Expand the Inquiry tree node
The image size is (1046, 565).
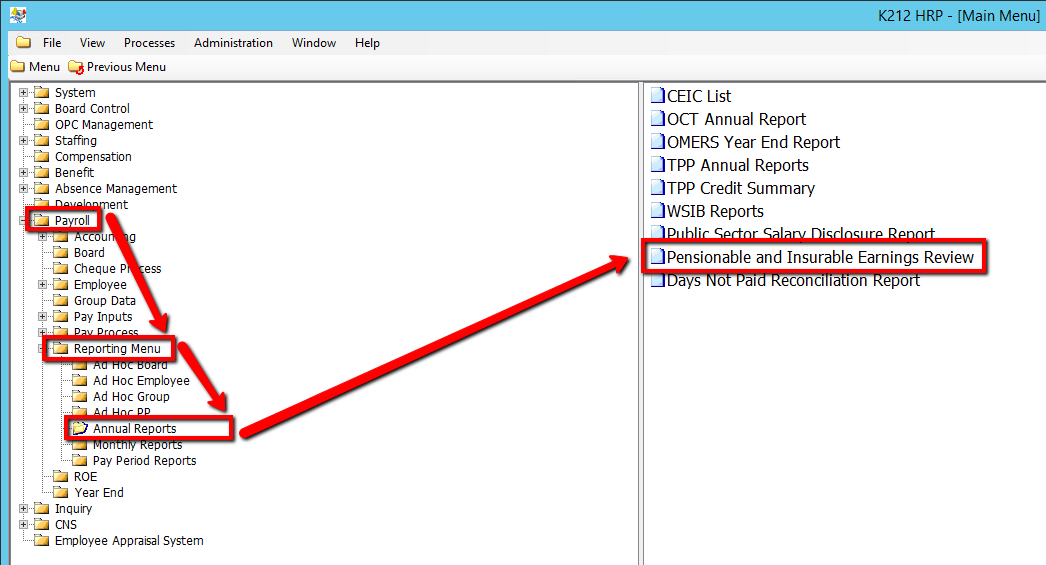[24, 509]
